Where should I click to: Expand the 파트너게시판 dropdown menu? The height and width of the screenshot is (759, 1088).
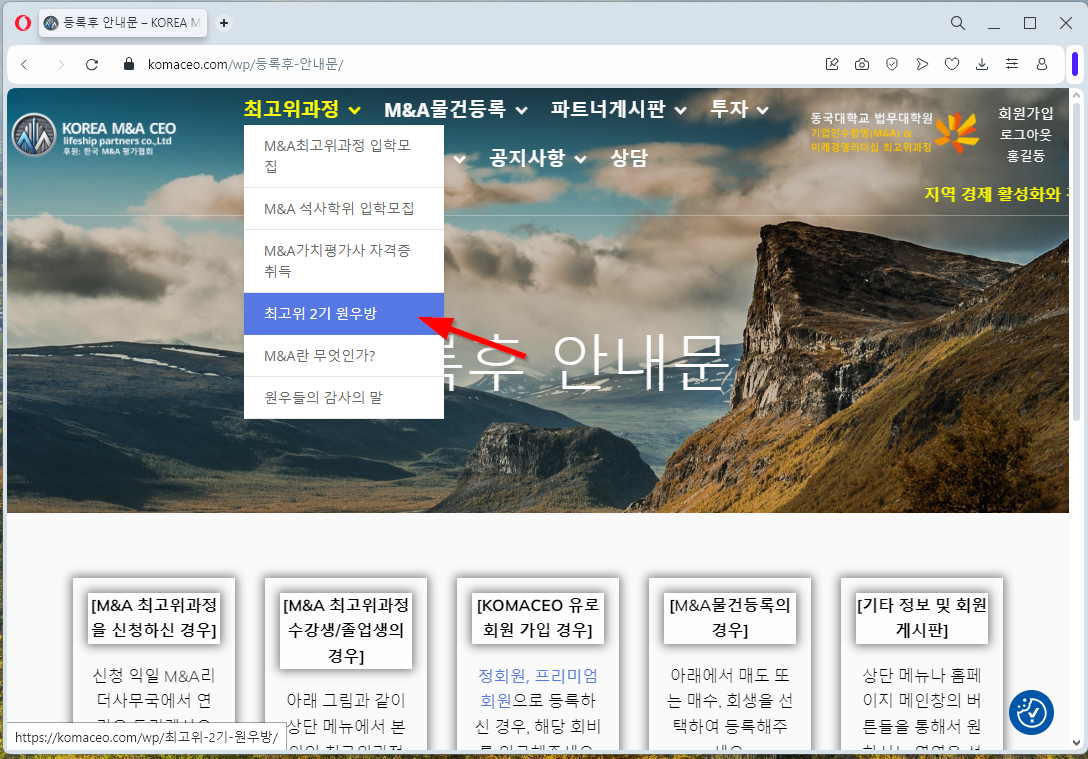pyautogui.click(x=618, y=109)
